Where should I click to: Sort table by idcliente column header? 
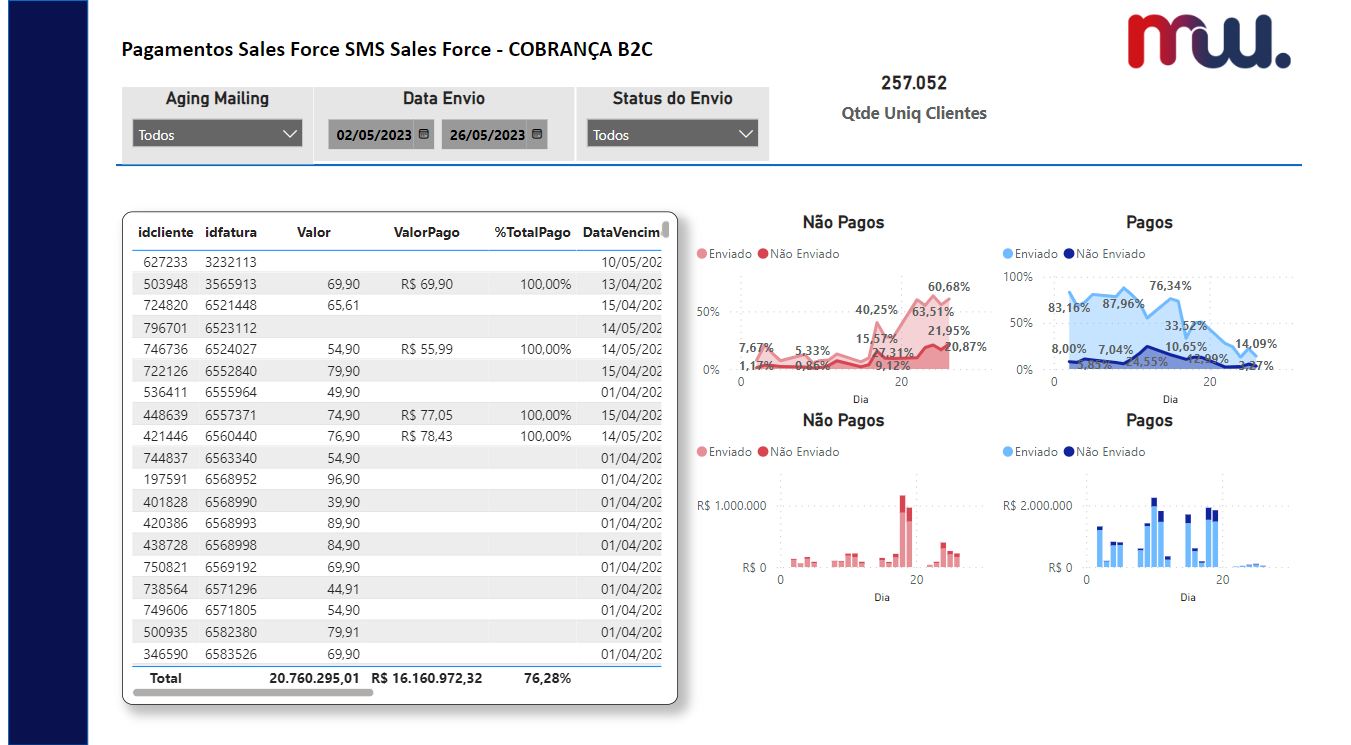166,232
